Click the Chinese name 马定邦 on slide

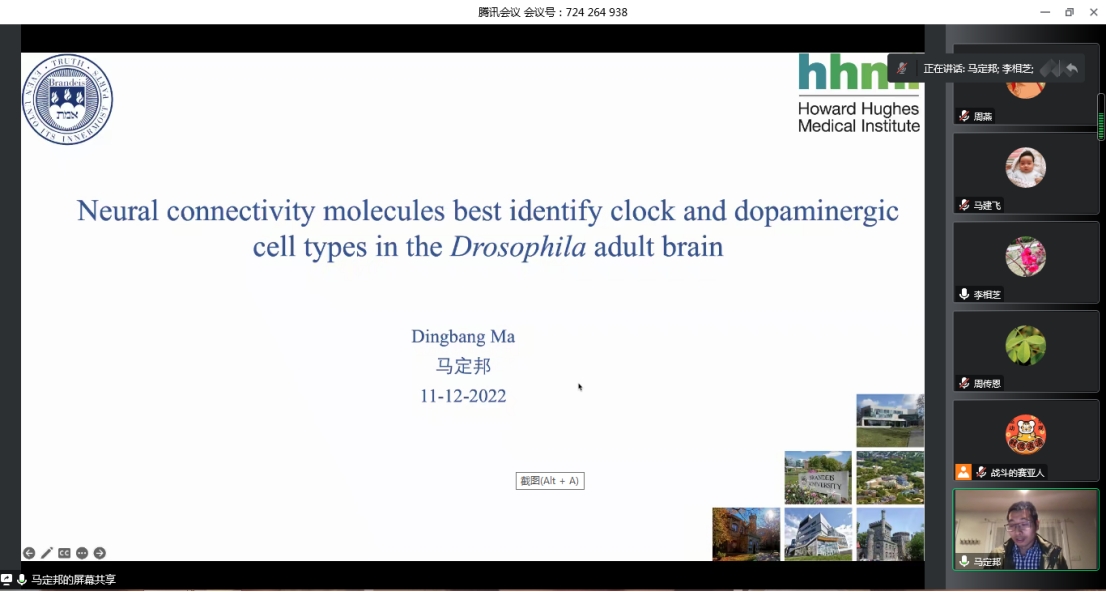click(463, 366)
